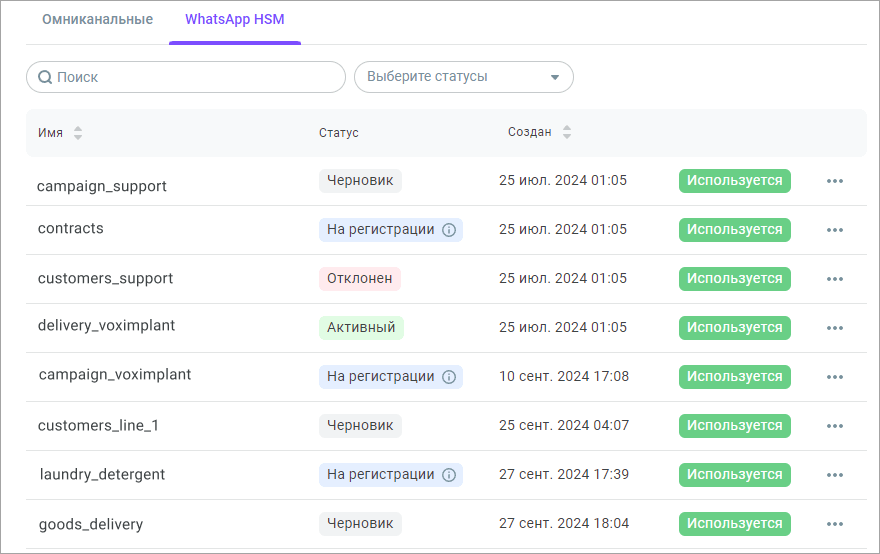
Task: Open the three-dot menu for delivery_voximplant
Action: (835, 328)
